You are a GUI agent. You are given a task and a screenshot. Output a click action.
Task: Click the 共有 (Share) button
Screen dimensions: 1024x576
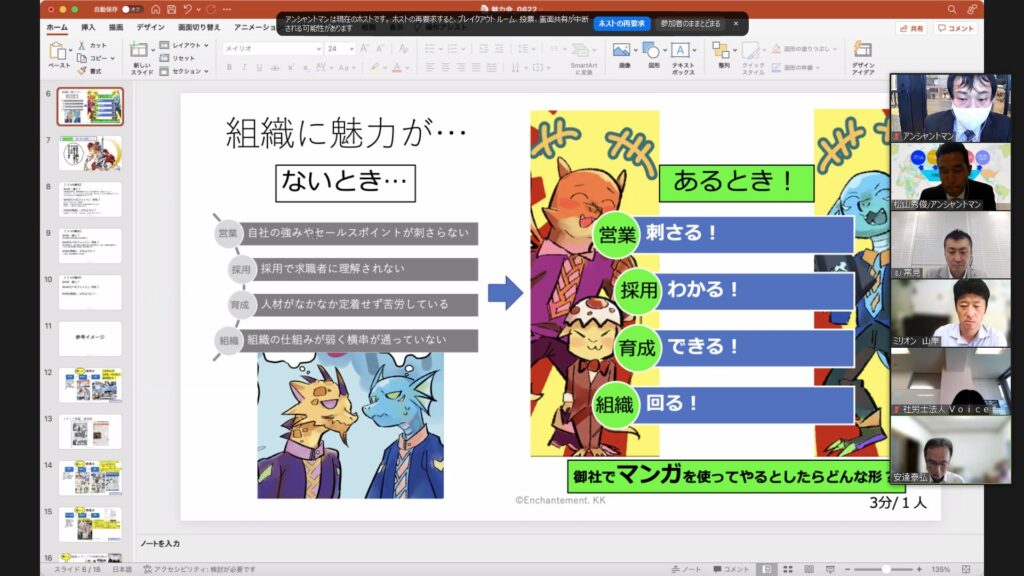click(912, 29)
